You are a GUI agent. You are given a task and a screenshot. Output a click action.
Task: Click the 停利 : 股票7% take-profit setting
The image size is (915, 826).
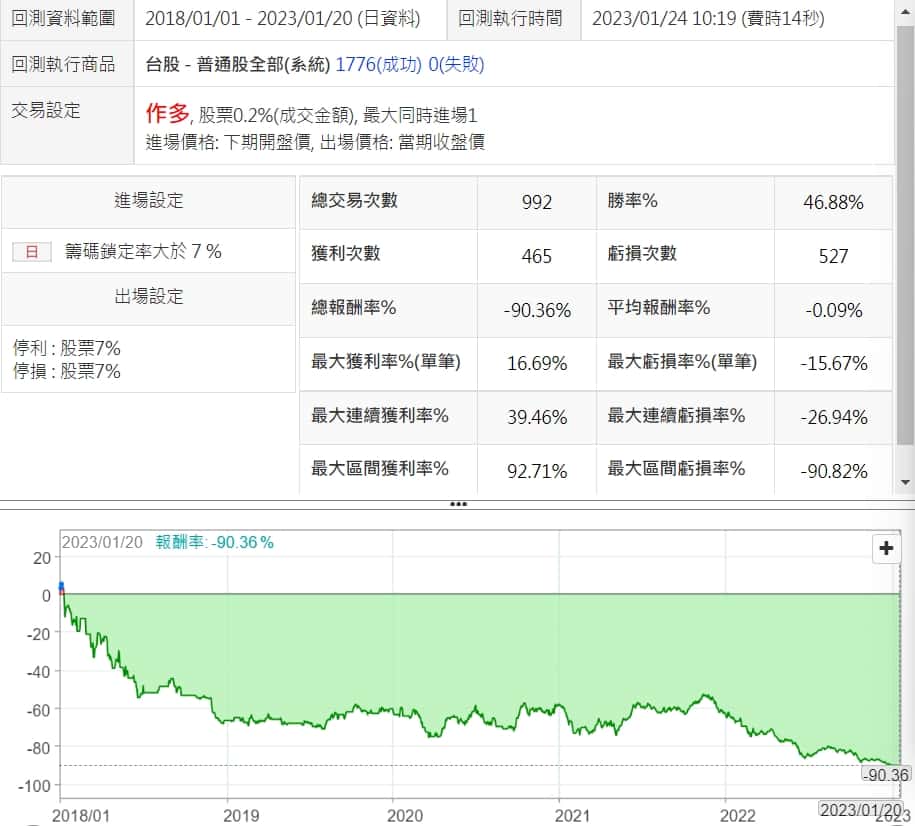tap(67, 349)
